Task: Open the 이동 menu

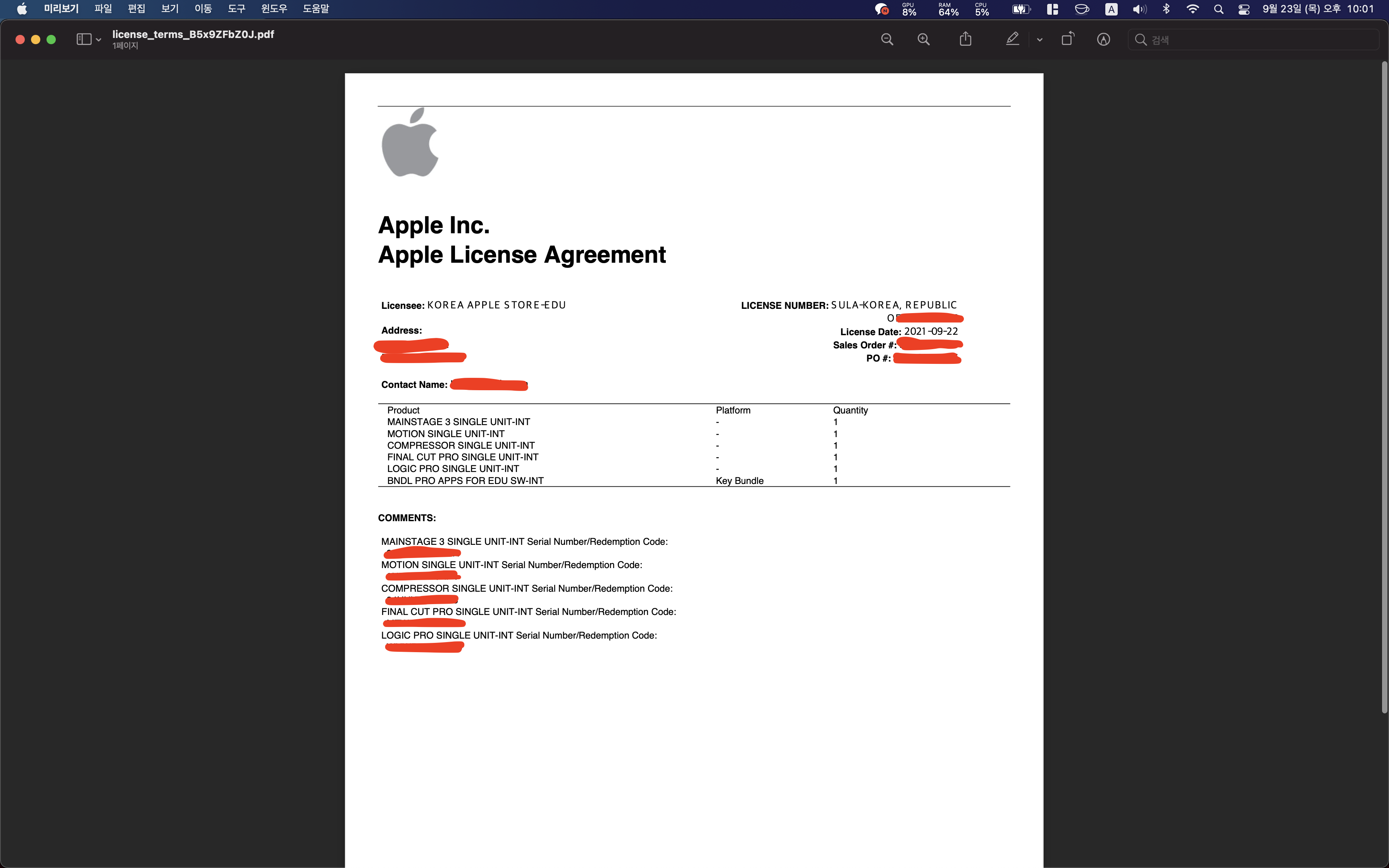Action: point(203,9)
